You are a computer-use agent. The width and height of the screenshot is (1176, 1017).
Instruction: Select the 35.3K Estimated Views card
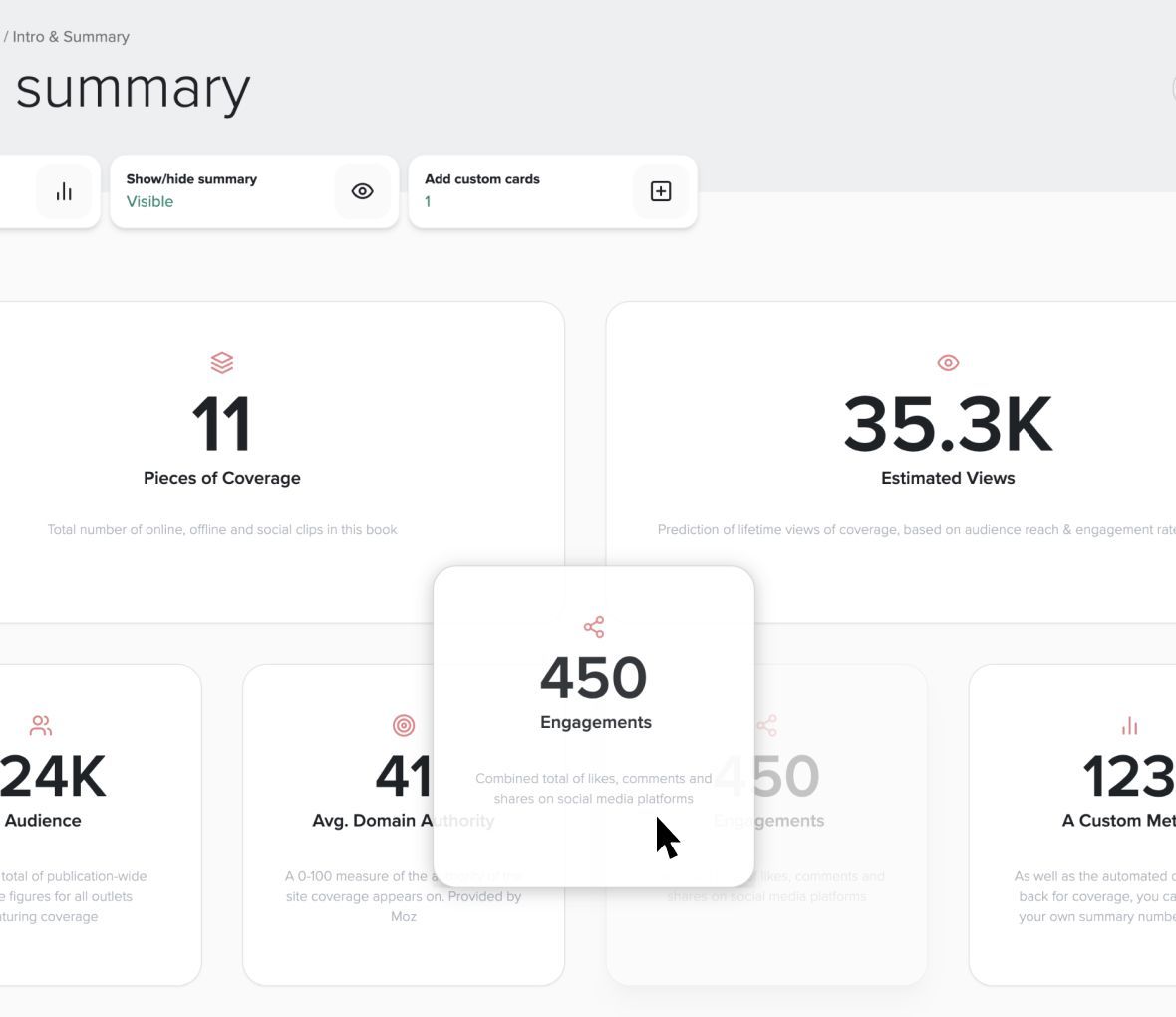(x=891, y=463)
